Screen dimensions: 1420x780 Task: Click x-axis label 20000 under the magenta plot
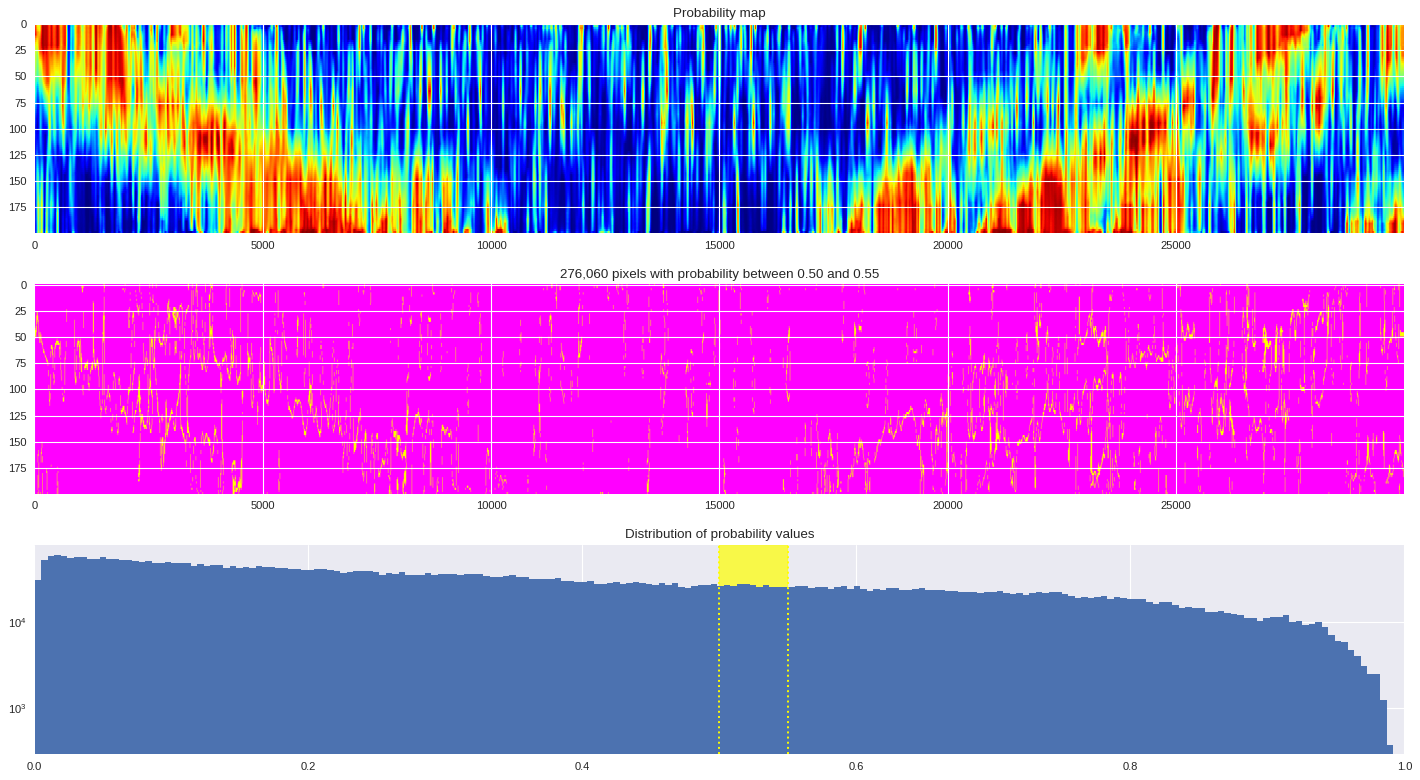tap(947, 505)
